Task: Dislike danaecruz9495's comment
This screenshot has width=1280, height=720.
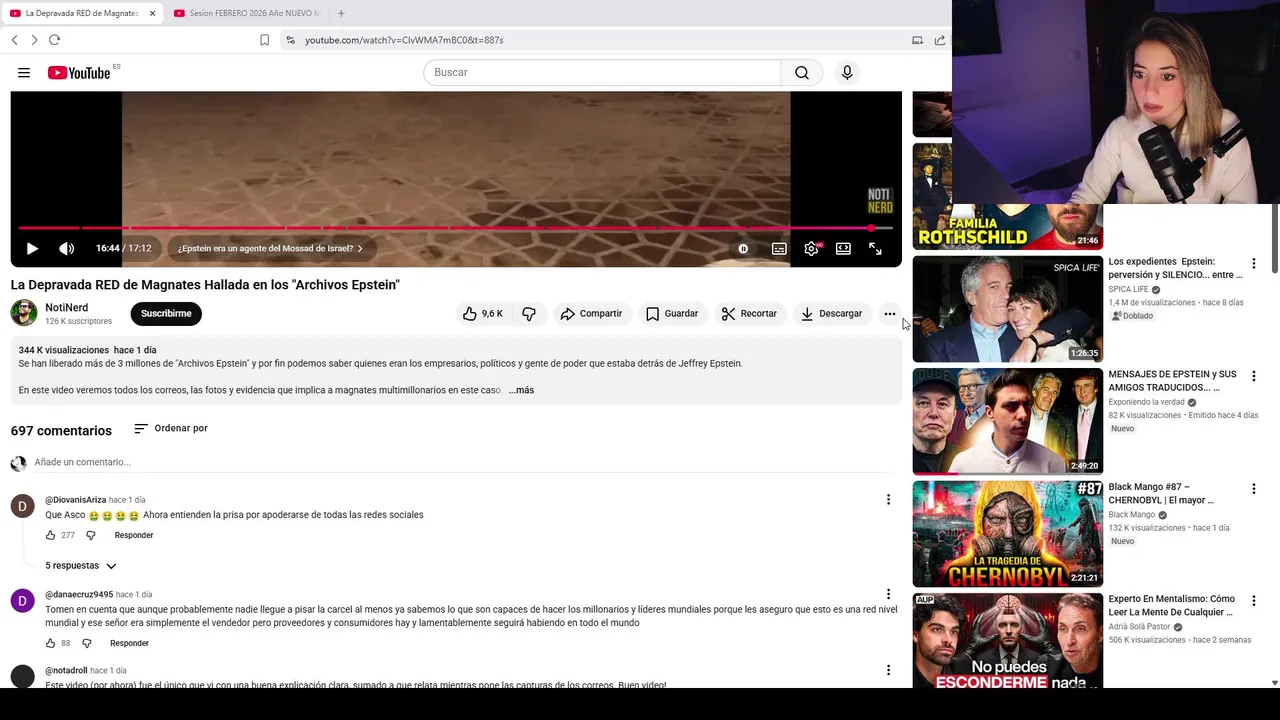Action: coord(86,643)
